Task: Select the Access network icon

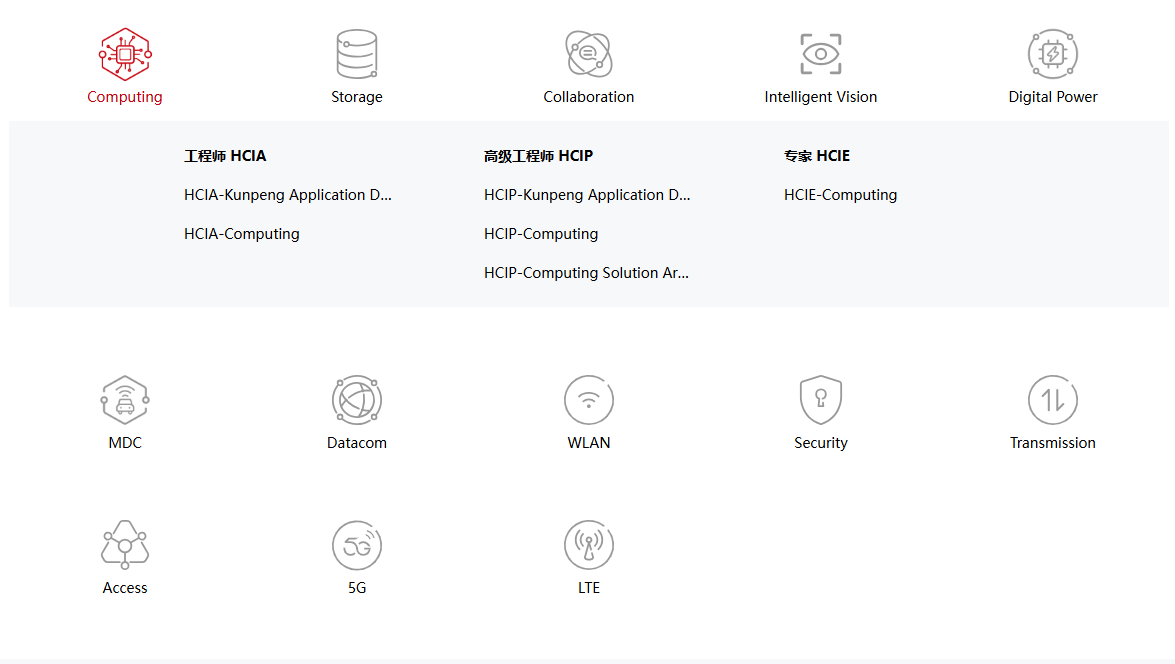Action: point(125,545)
